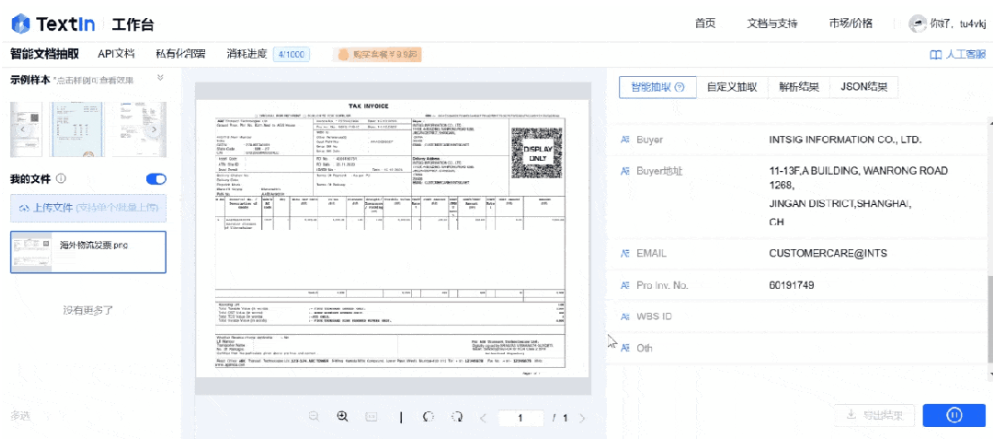Click the Buyer field AI icon
997x446 pixels.
[624, 139]
